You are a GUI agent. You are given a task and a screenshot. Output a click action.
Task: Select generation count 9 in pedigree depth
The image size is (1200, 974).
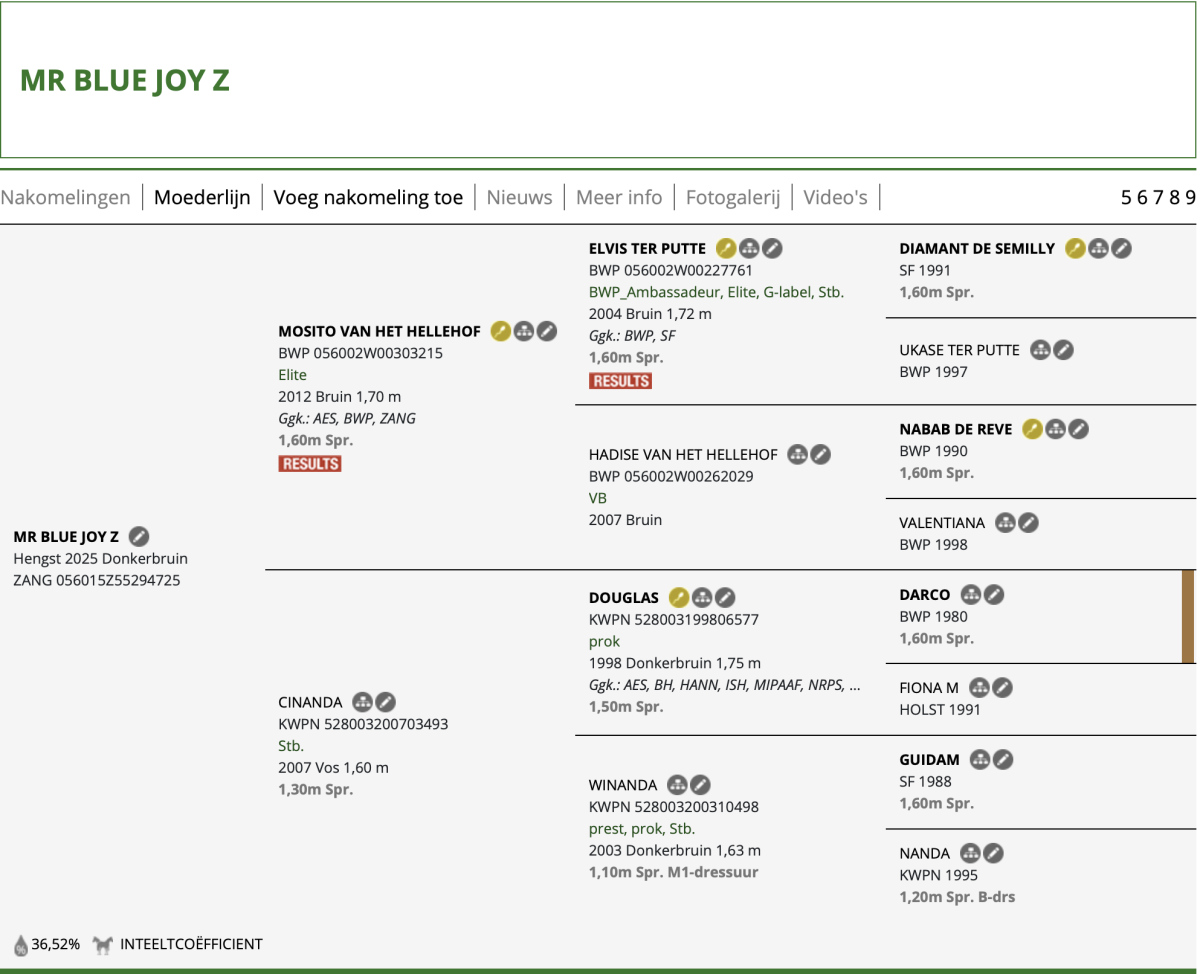pyautogui.click(x=1190, y=197)
